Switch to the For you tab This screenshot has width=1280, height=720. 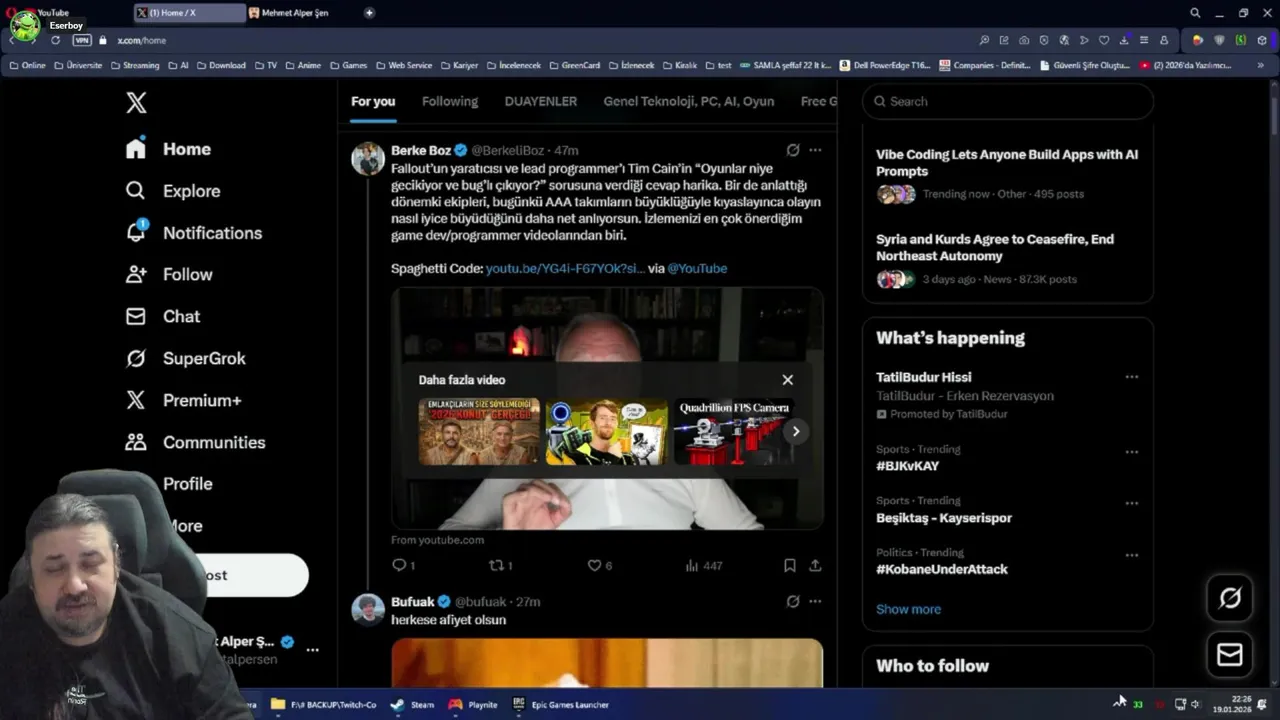[x=373, y=101]
